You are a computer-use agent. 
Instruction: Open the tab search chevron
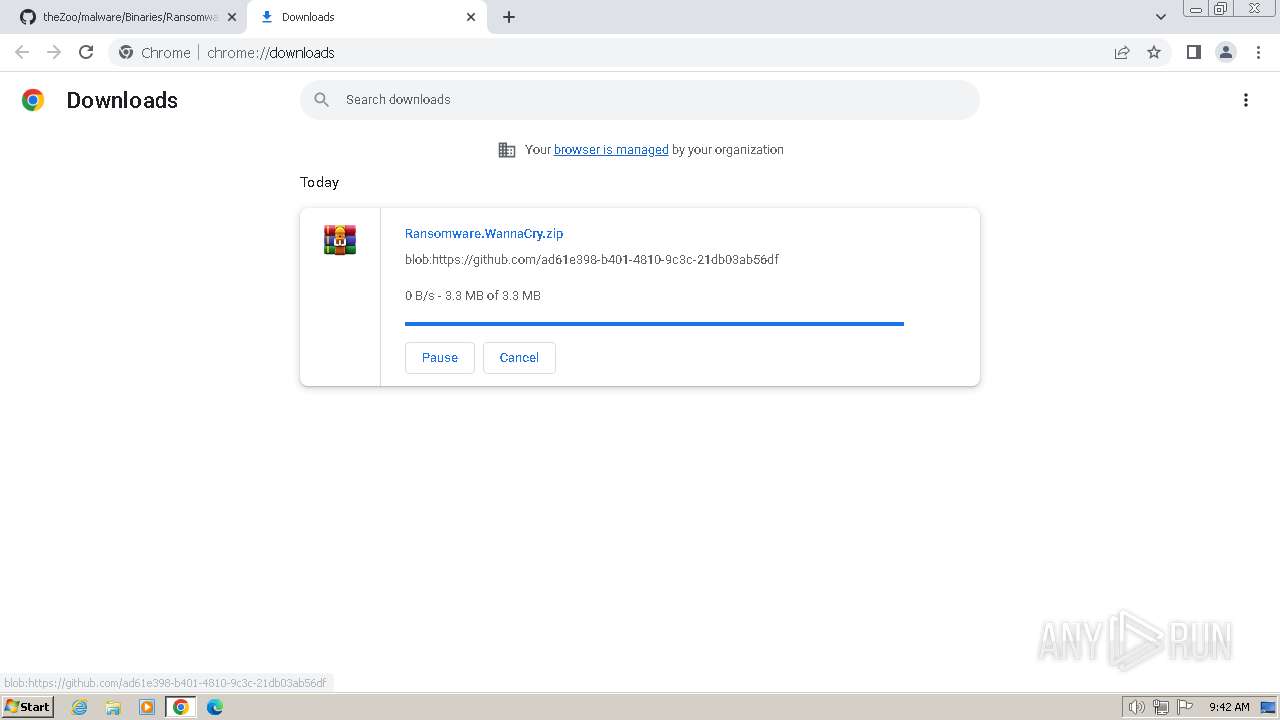[1161, 17]
